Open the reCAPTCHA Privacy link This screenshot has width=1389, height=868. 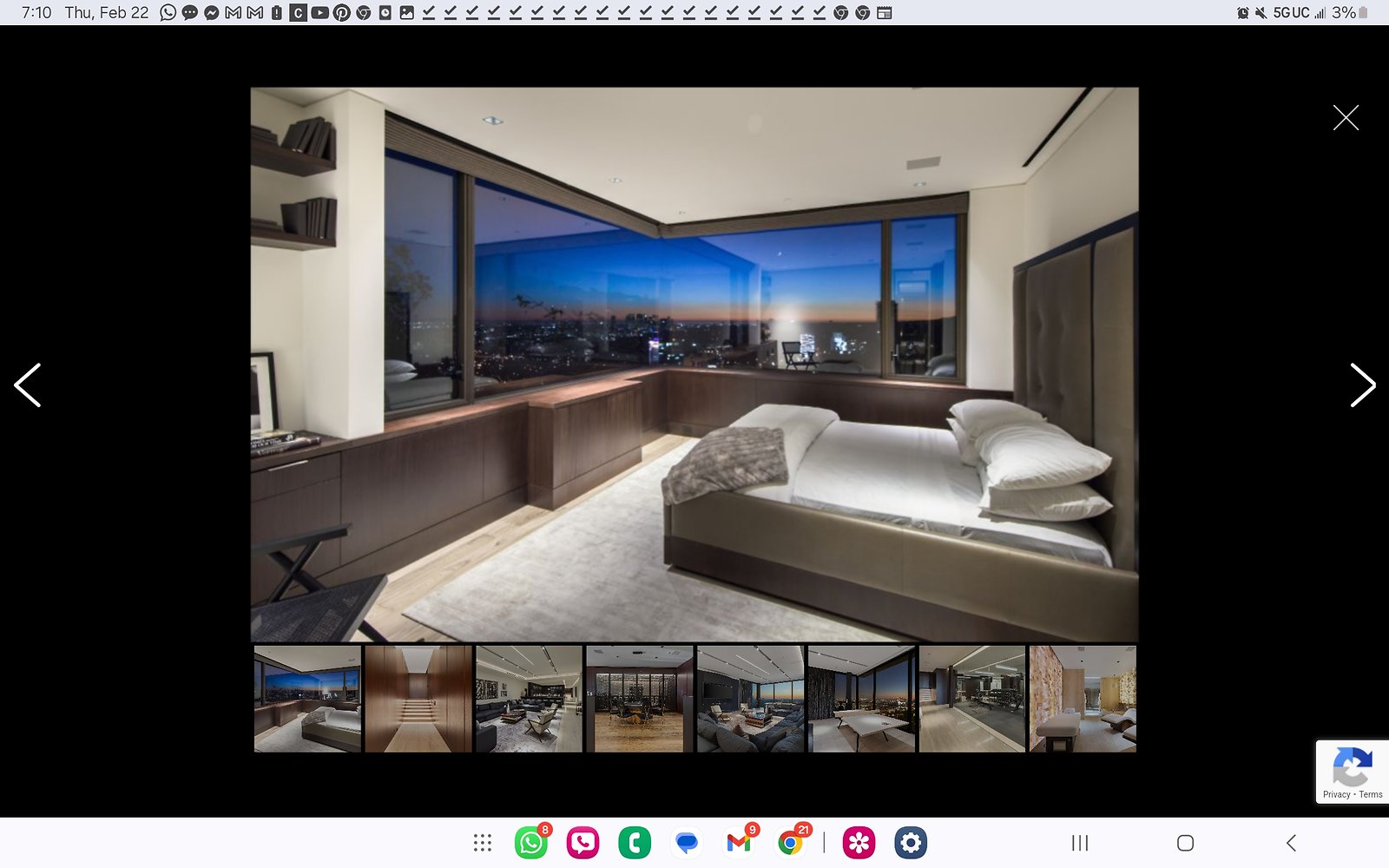pos(1336,794)
